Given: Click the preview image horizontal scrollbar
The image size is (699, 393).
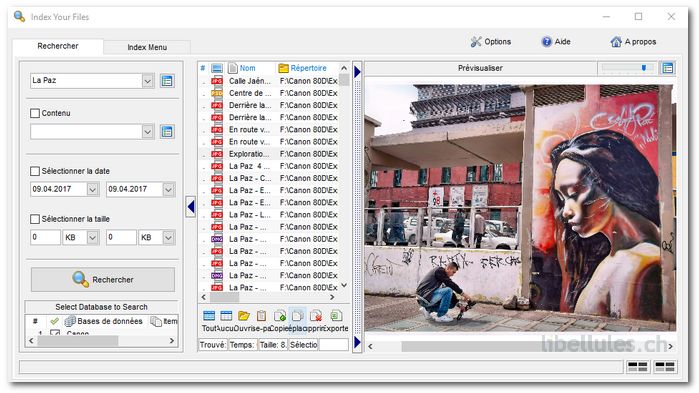Looking at the screenshot, I should [x=520, y=346].
